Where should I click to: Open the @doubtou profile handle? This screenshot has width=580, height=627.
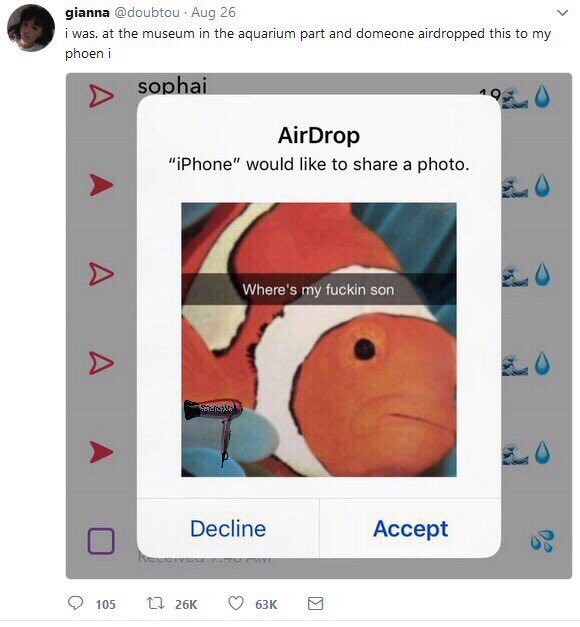[x=147, y=12]
